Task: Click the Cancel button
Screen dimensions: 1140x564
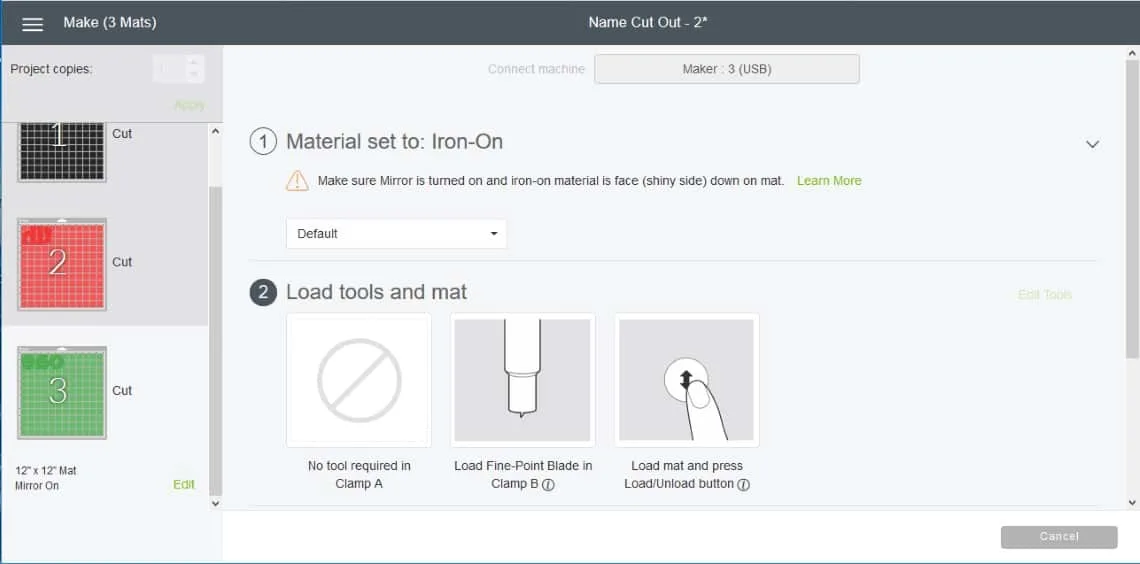Action: (x=1059, y=536)
